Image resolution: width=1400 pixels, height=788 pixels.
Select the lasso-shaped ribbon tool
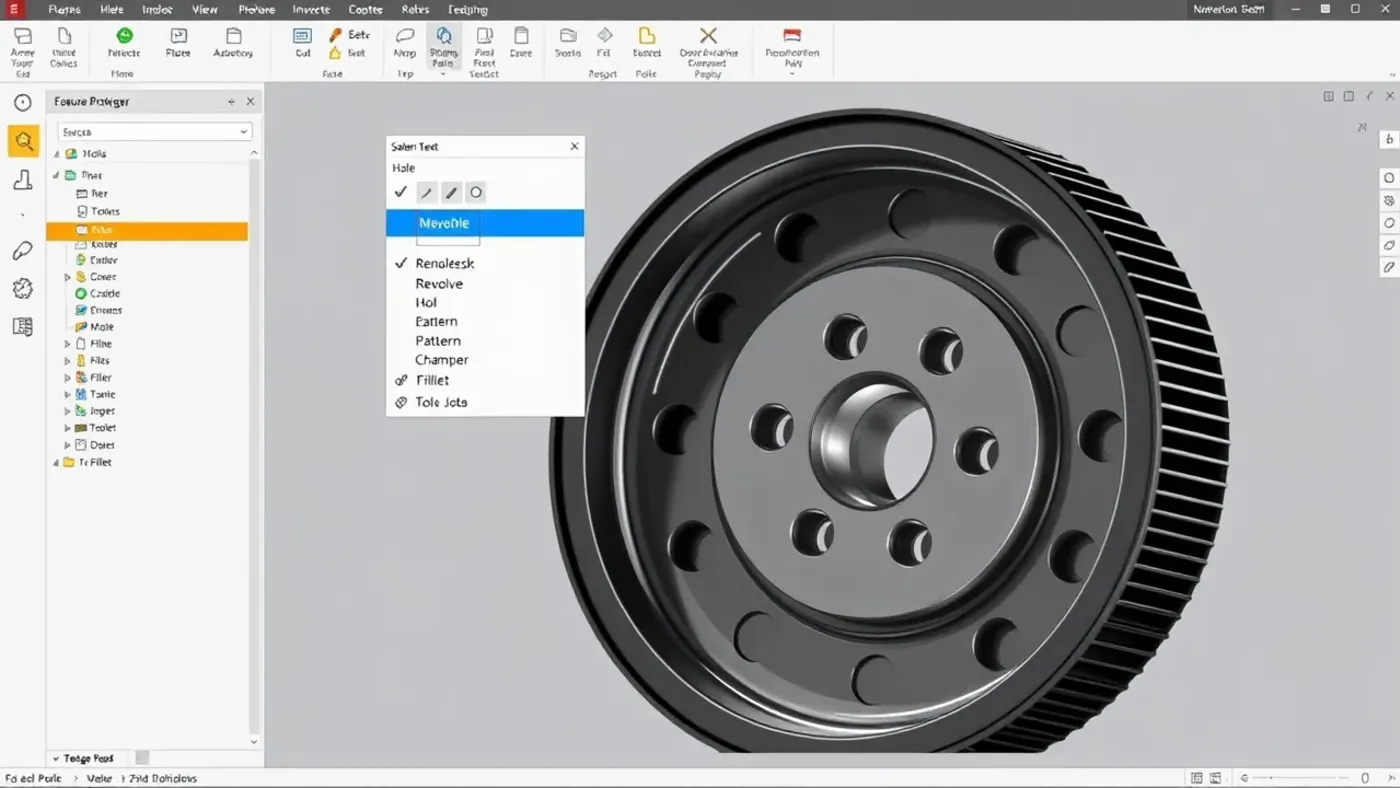405,36
